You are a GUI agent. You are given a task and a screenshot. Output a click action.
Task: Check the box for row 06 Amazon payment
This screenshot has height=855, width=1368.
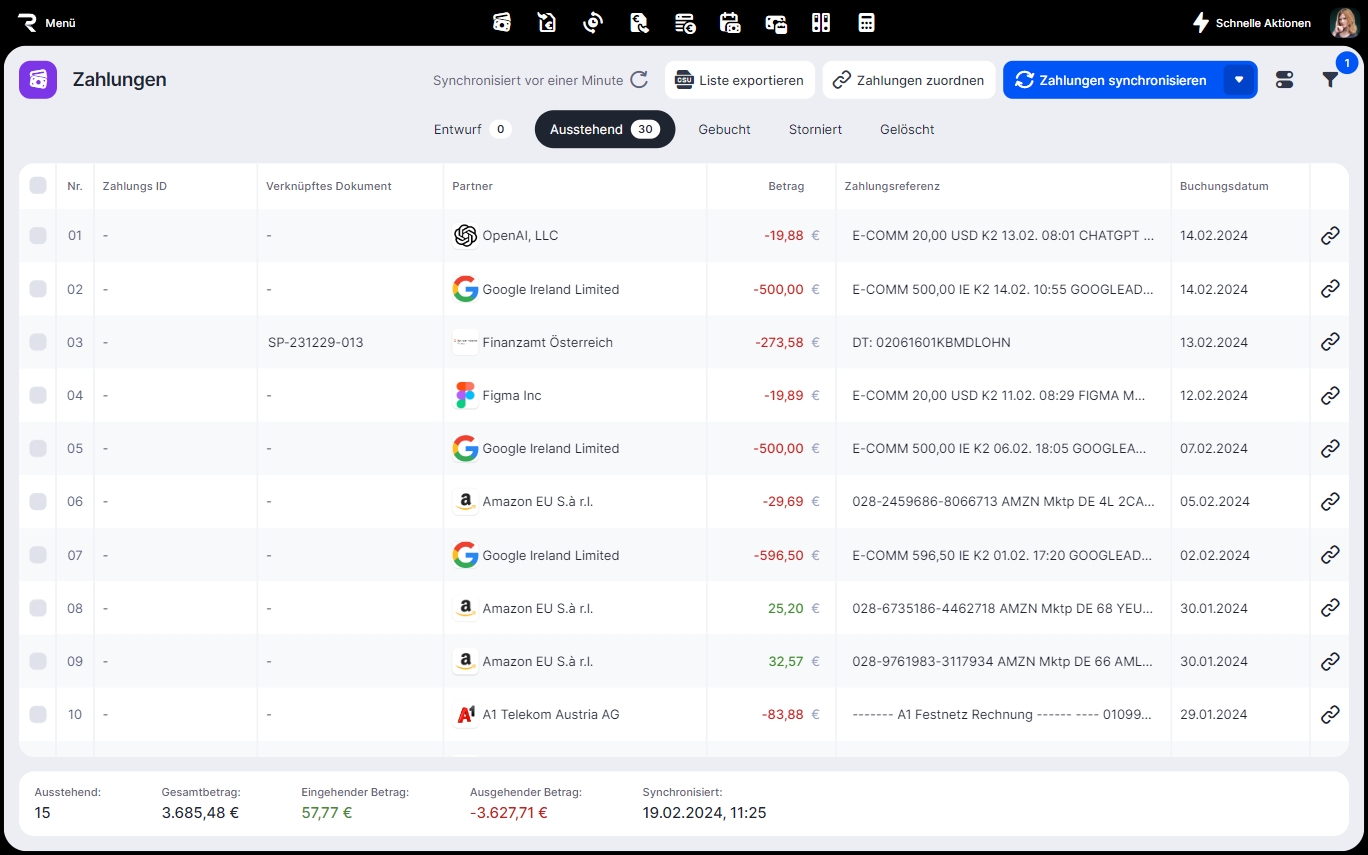(x=38, y=501)
